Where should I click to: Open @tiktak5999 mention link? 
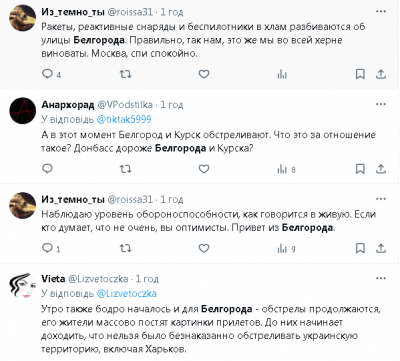click(124, 119)
